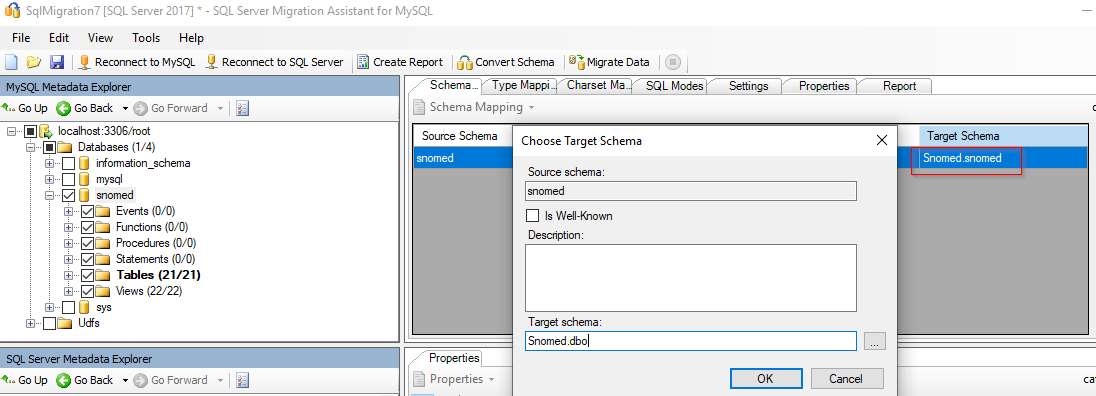The height and width of the screenshot is (396, 1096).
Task: Expand the information_schema node
Action: [x=49, y=163]
